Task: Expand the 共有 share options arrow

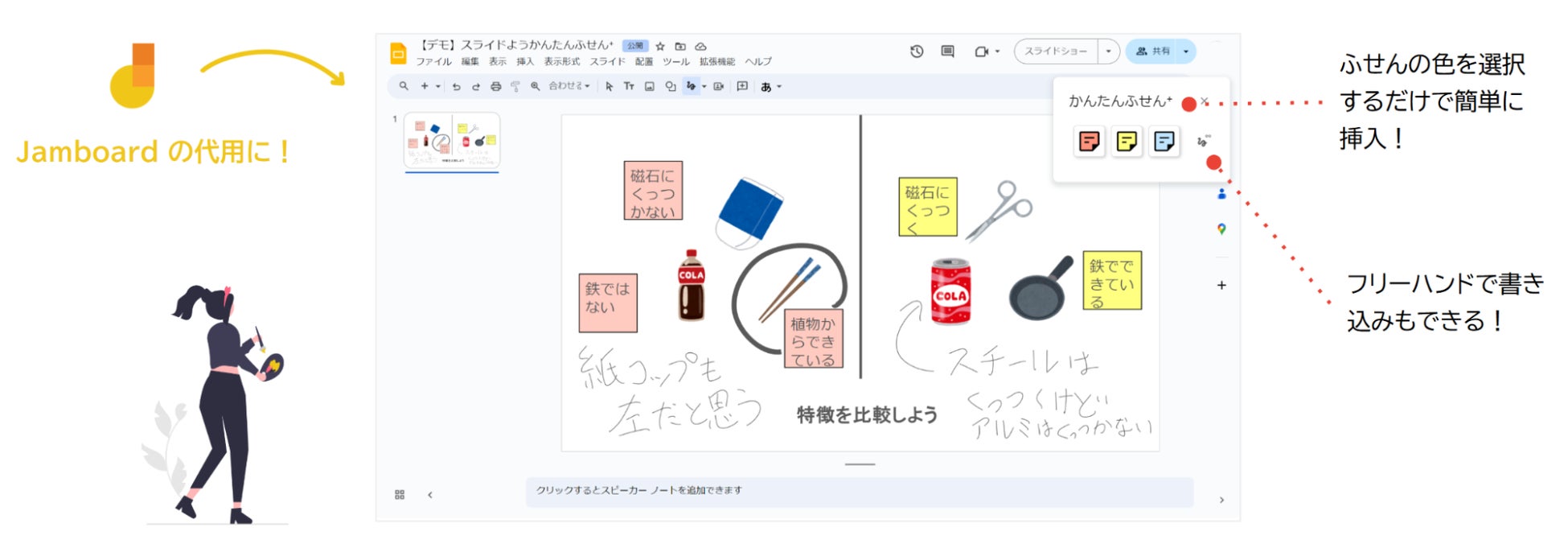Action: 1185,52
